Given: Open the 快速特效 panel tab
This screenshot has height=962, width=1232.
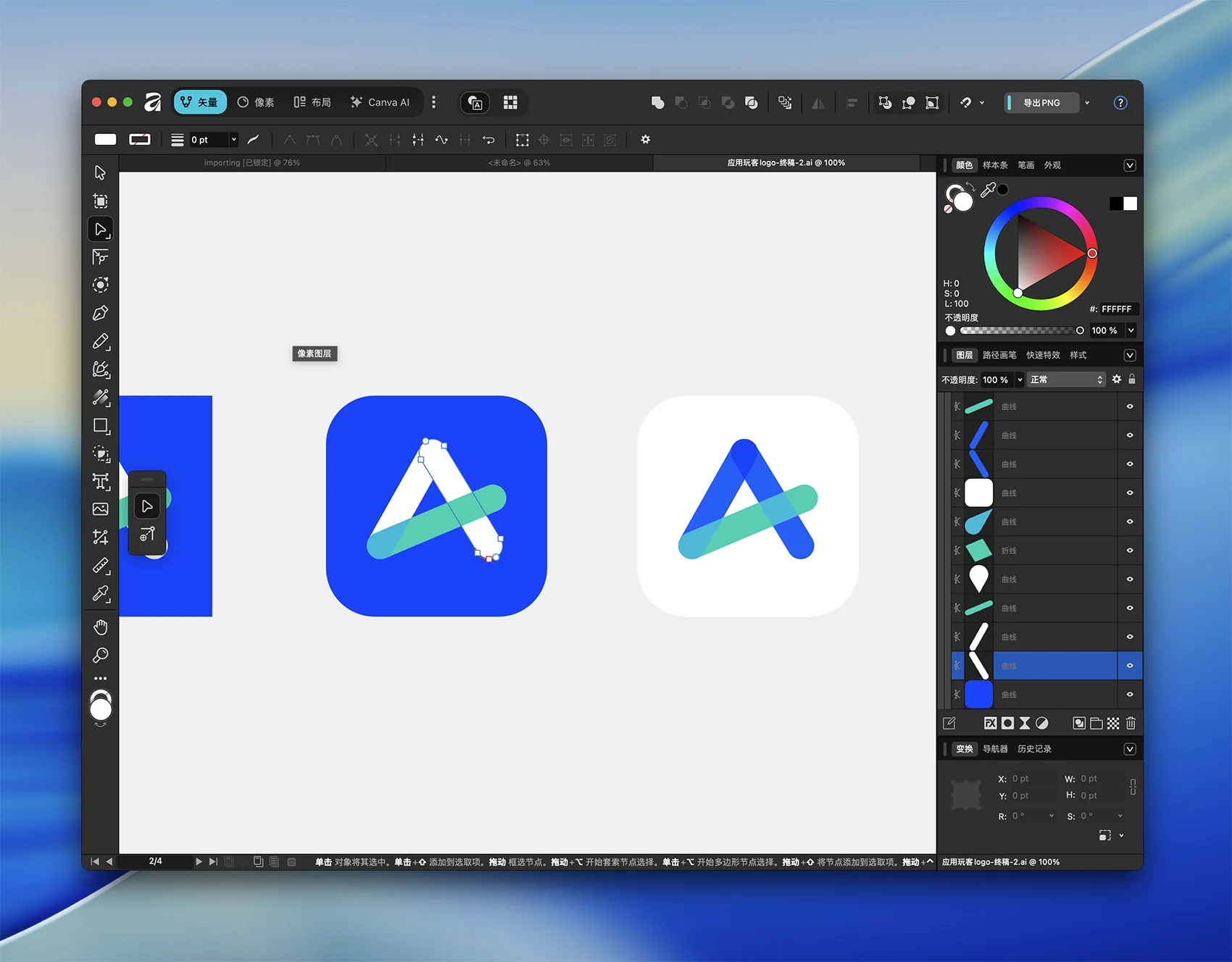Looking at the screenshot, I should [1043, 356].
